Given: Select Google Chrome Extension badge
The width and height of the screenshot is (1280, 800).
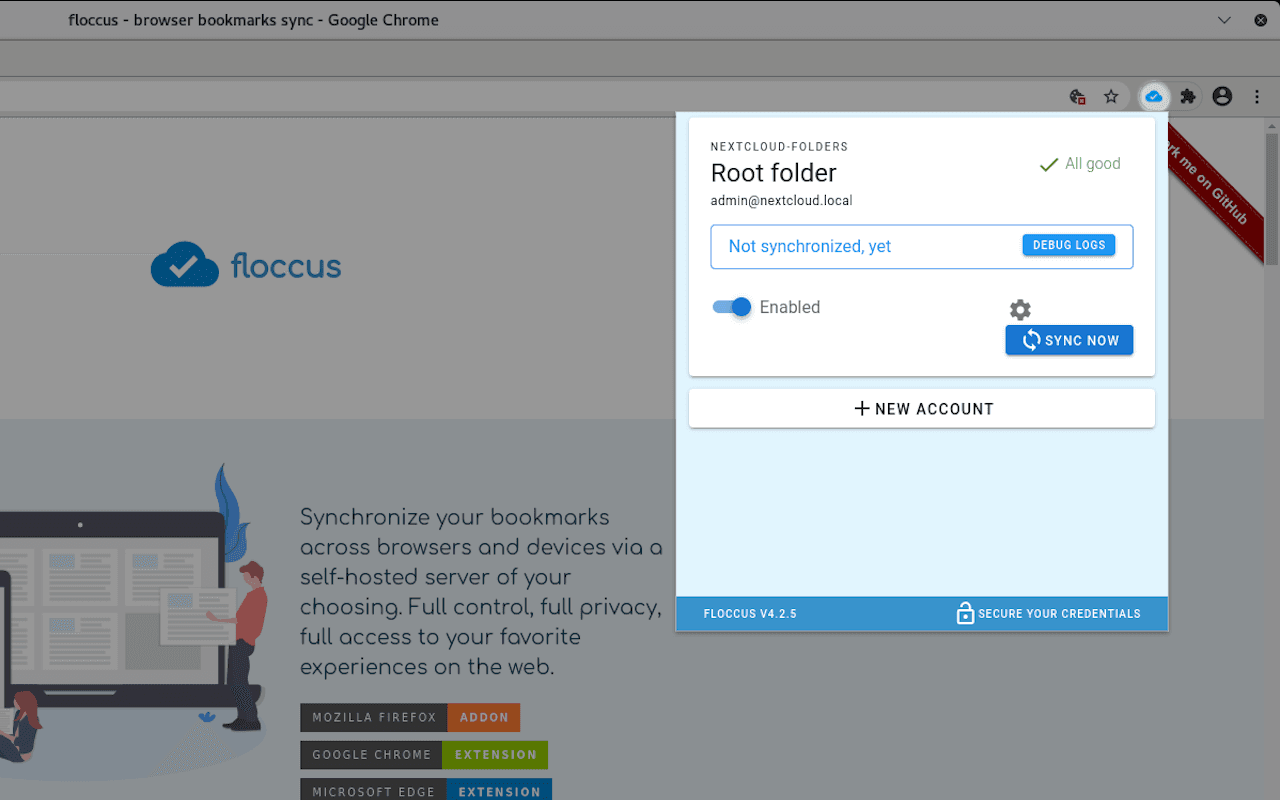Looking at the screenshot, I should 424,755.
